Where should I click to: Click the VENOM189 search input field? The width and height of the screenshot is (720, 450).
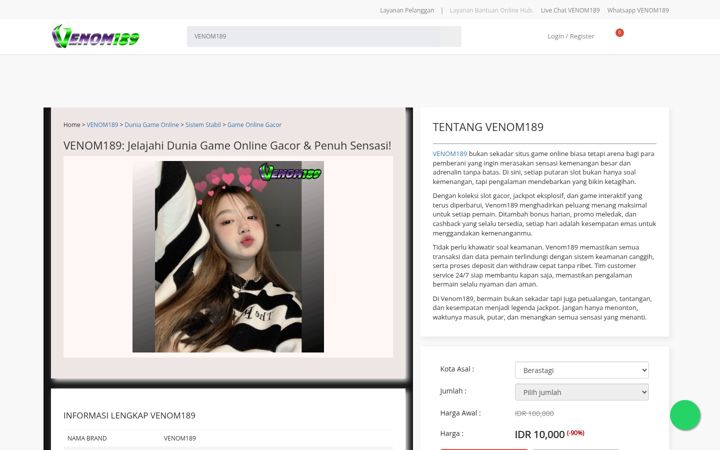point(313,36)
